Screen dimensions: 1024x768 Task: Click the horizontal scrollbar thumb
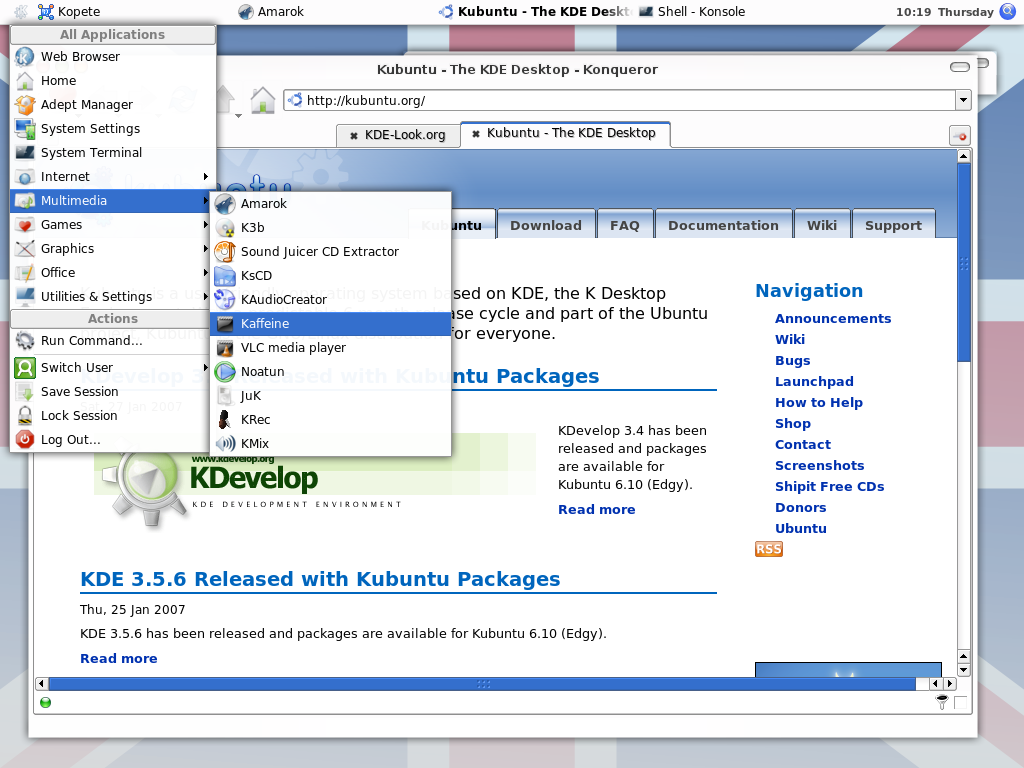(x=482, y=684)
